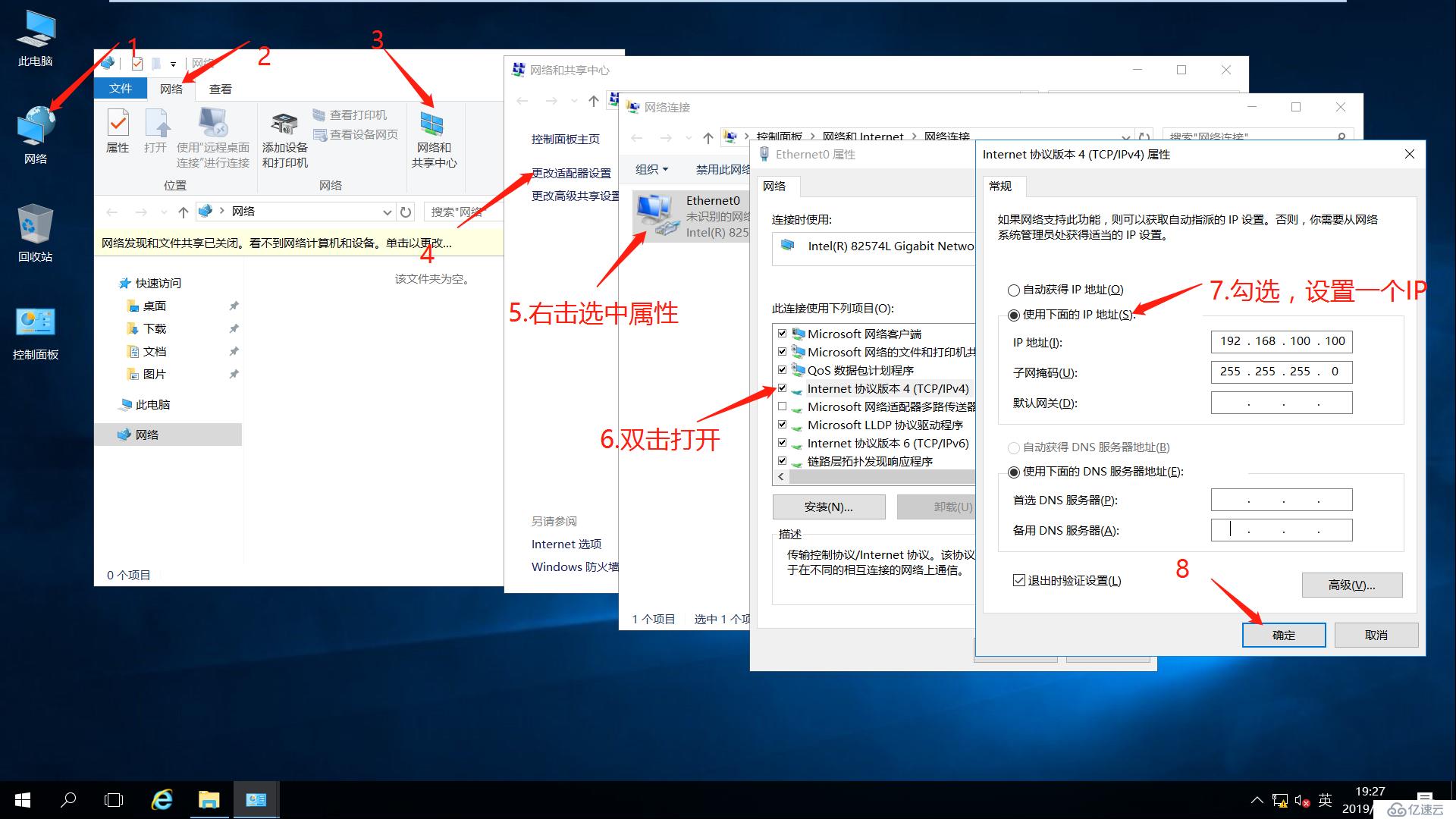The height and width of the screenshot is (819, 1456).
Task: Click up-arrow in the 网络连接 window
Action: point(708,137)
